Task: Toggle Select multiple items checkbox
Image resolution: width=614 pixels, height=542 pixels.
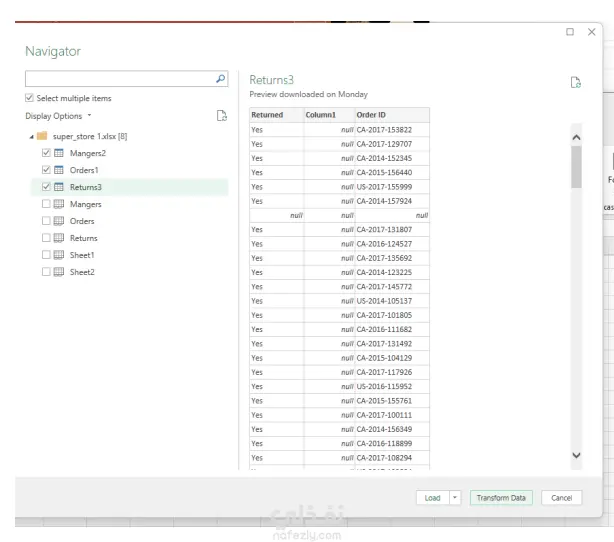Action: 29,98
